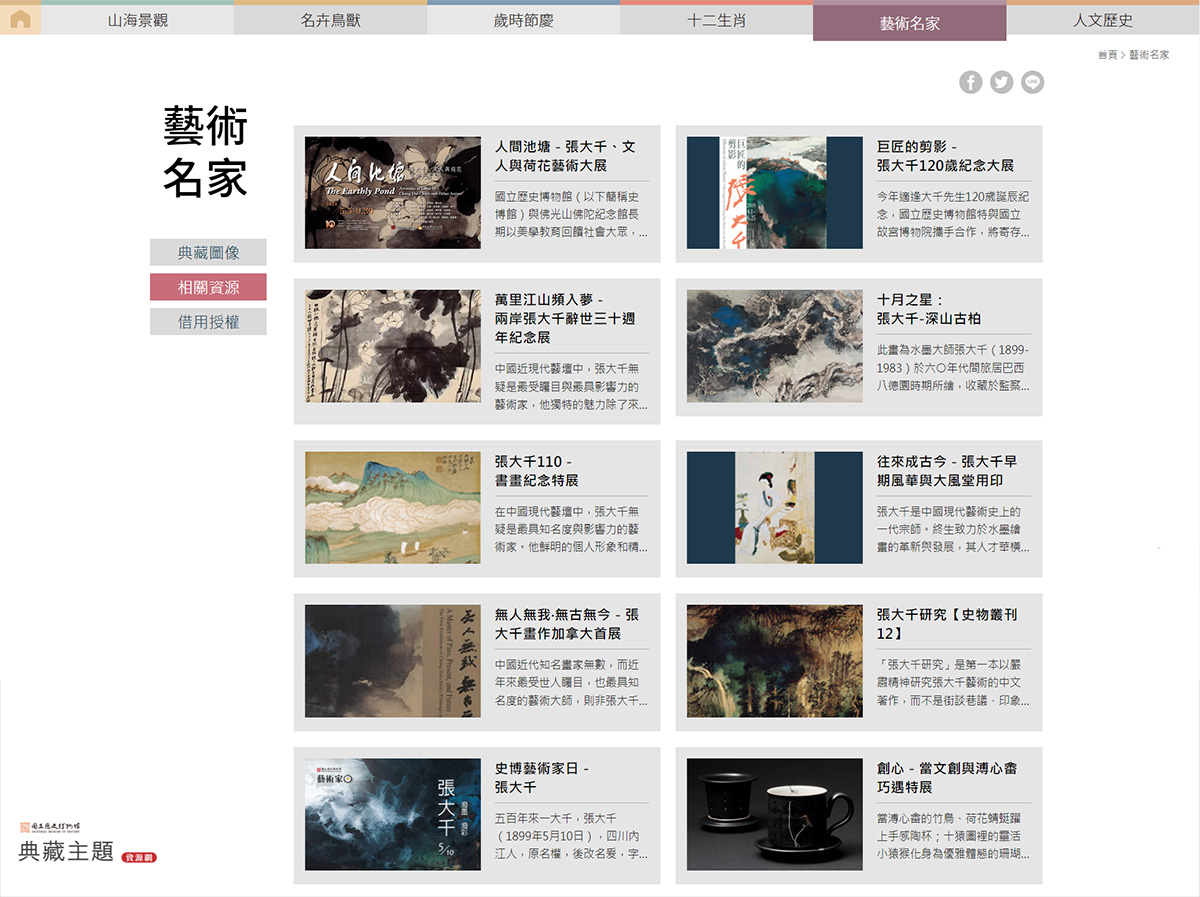Open the 萬里江山頻入夢 lotus painting thumbnail
Image resolution: width=1200 pixels, height=897 pixels.
click(393, 346)
